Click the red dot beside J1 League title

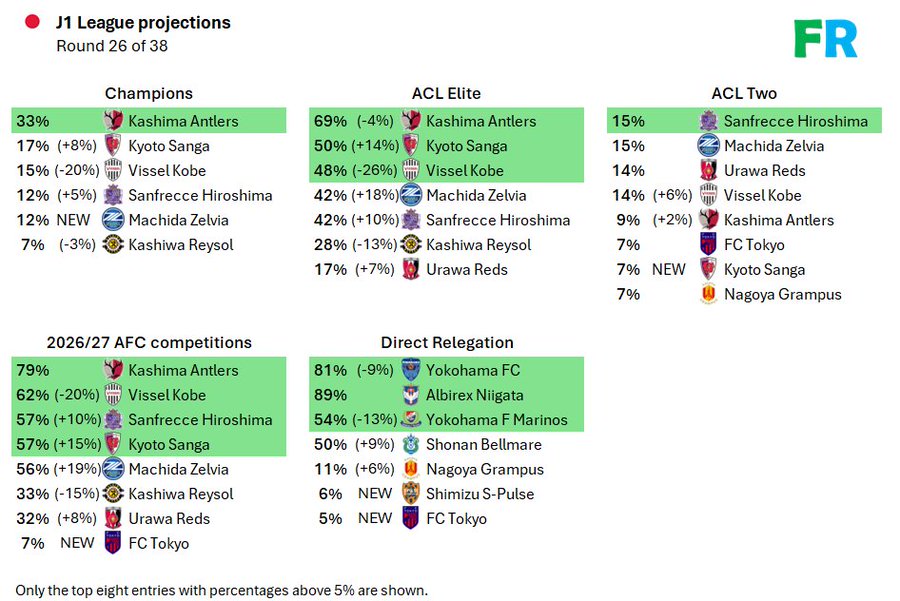[x=32, y=22]
